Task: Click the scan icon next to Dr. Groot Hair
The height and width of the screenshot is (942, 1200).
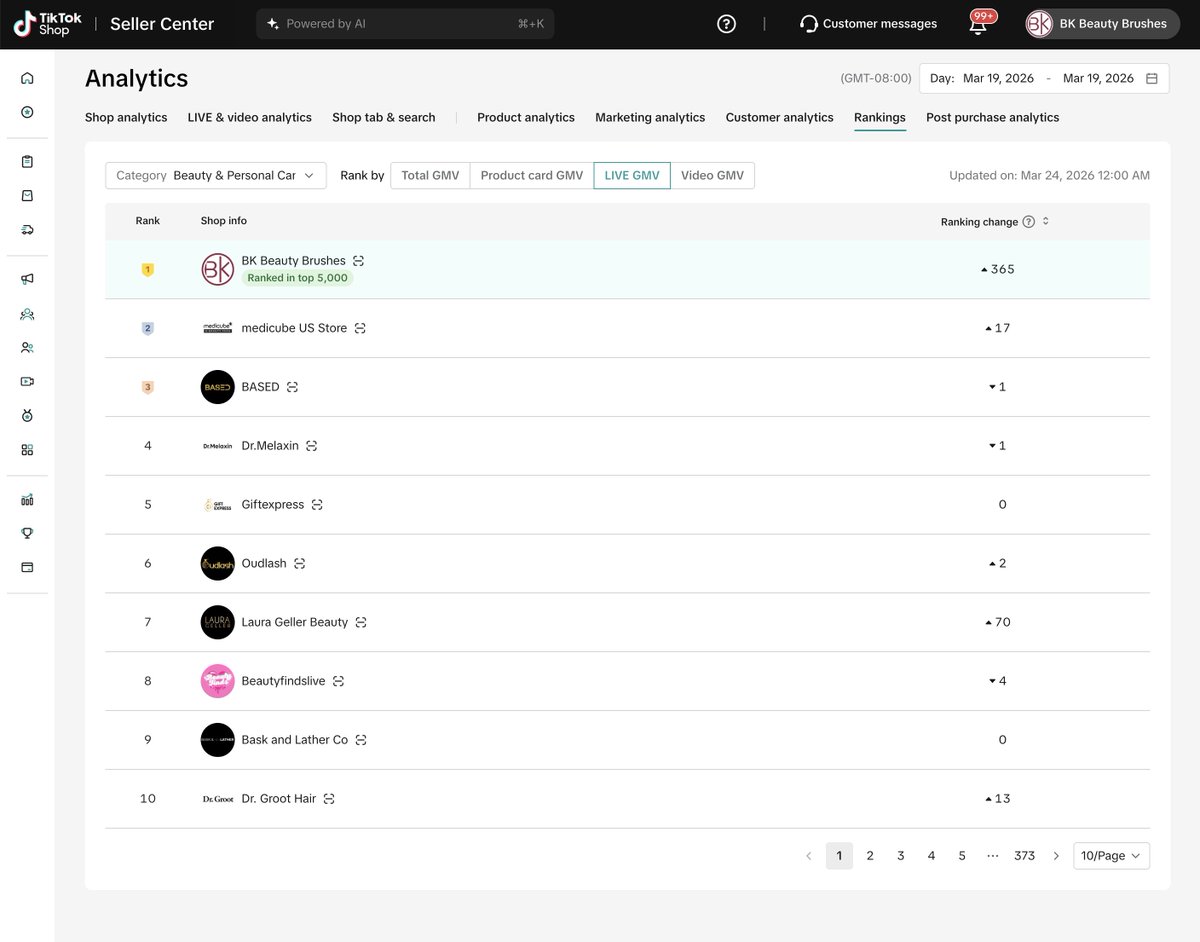Action: click(x=329, y=799)
